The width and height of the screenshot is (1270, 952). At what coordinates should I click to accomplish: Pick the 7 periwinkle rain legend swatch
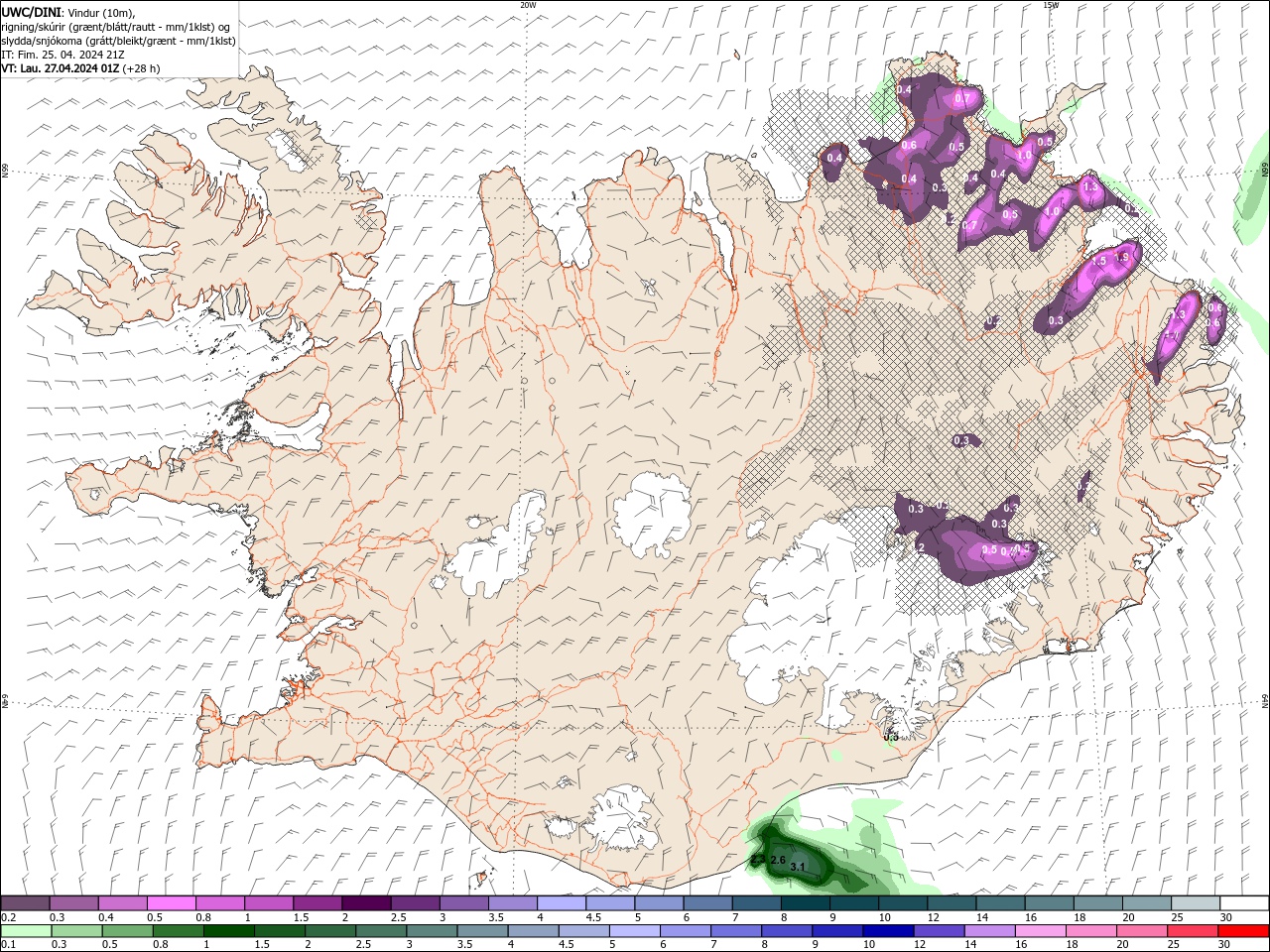[x=734, y=931]
